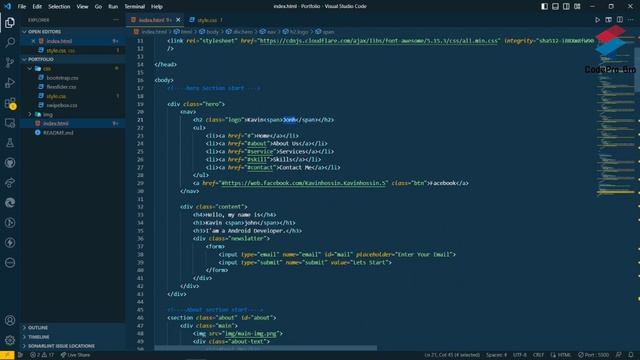The image size is (640, 360).
Task: Close the index.html editor tab
Action: coord(178,20)
